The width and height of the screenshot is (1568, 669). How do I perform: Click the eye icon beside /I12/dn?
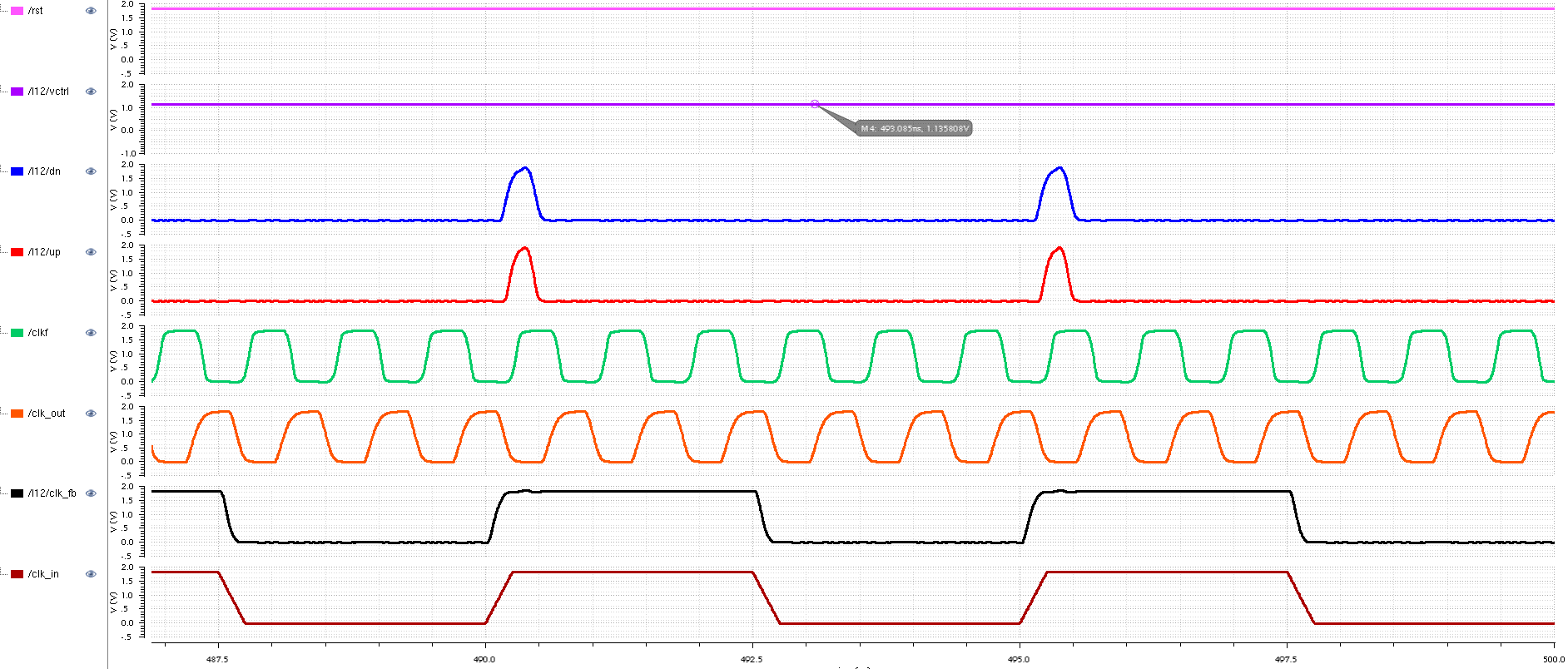tap(91, 171)
